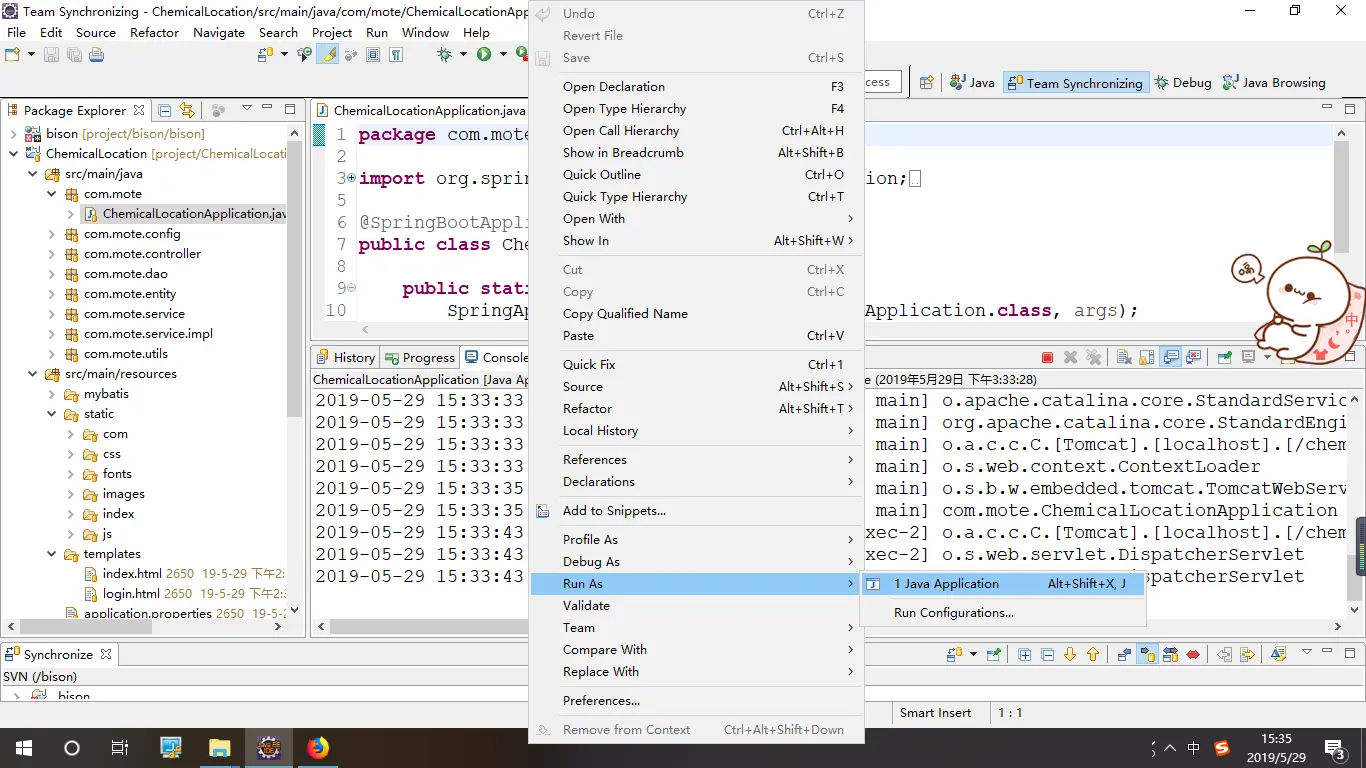1366x768 pixels.
Task: Toggle Show Whitespace Characters pilcrow icon
Action: pyautogui.click(x=396, y=55)
